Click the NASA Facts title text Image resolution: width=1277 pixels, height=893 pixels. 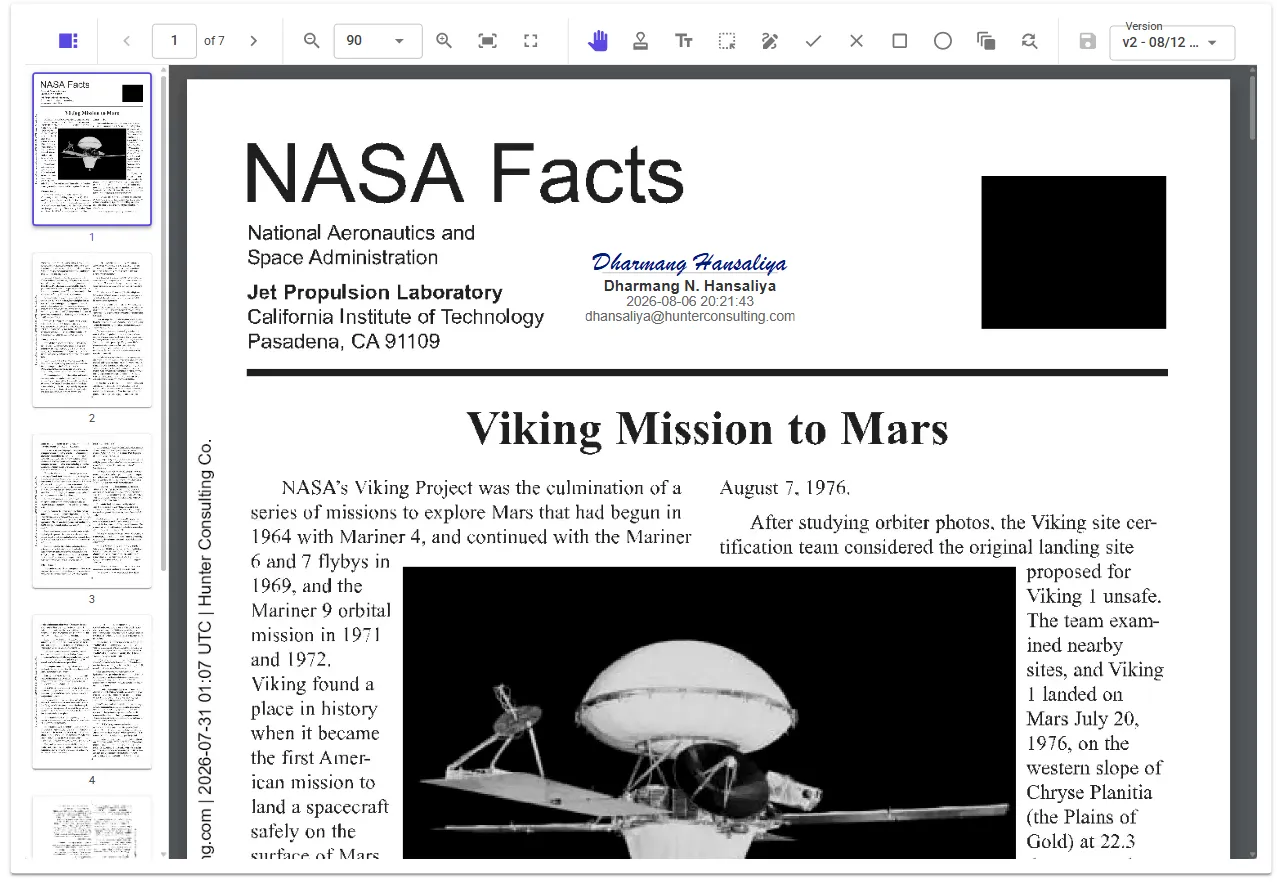coord(465,173)
